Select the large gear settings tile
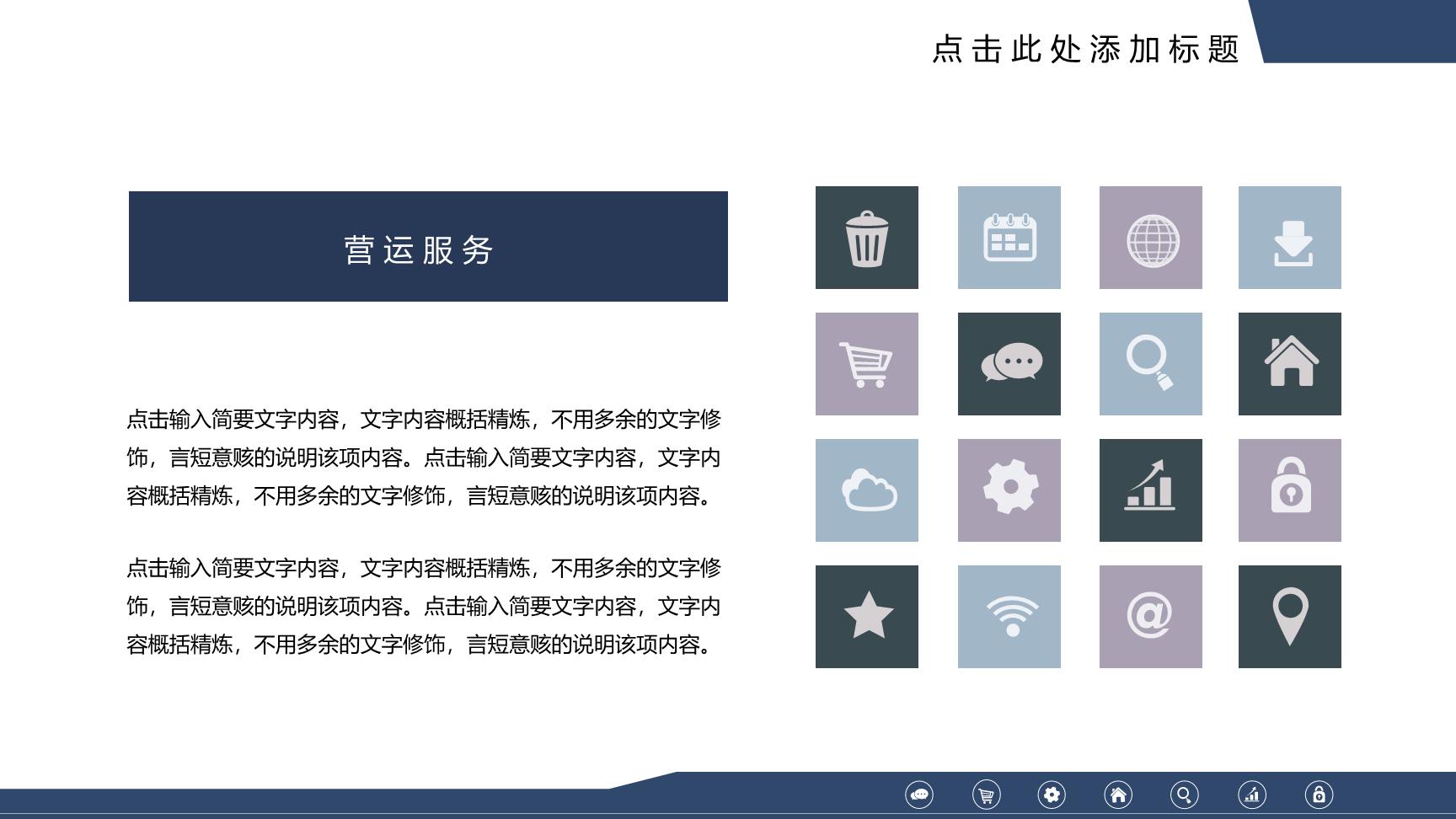Viewport: 1456px width, 819px height. [x=1009, y=490]
